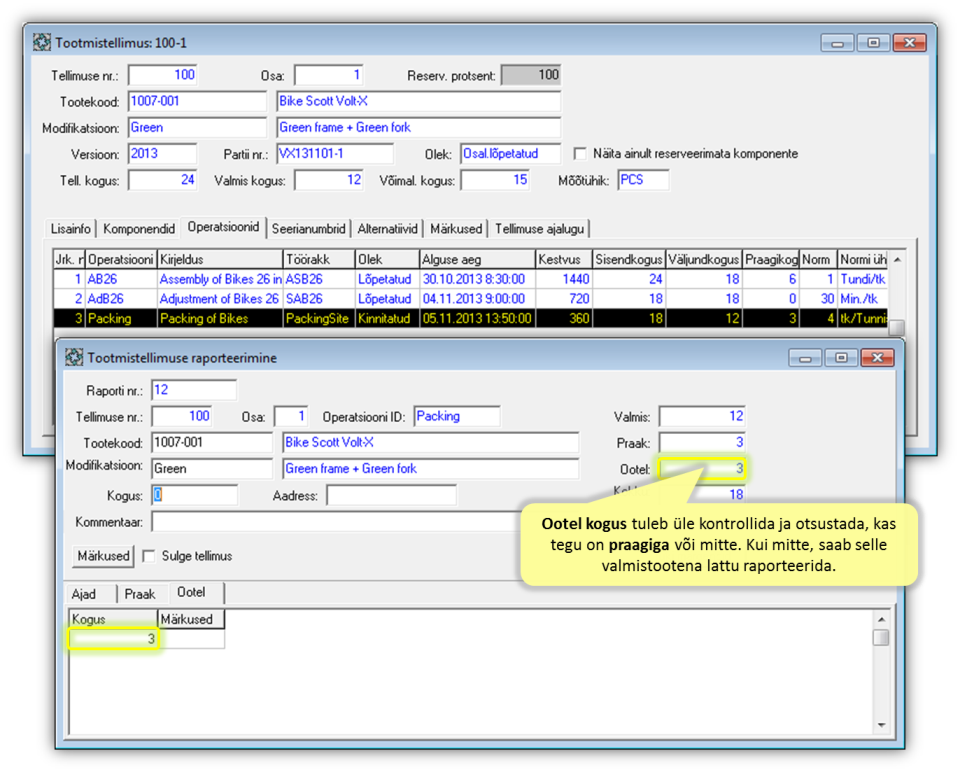Open the Märkused tab in order window

pyautogui.click(x=456, y=228)
